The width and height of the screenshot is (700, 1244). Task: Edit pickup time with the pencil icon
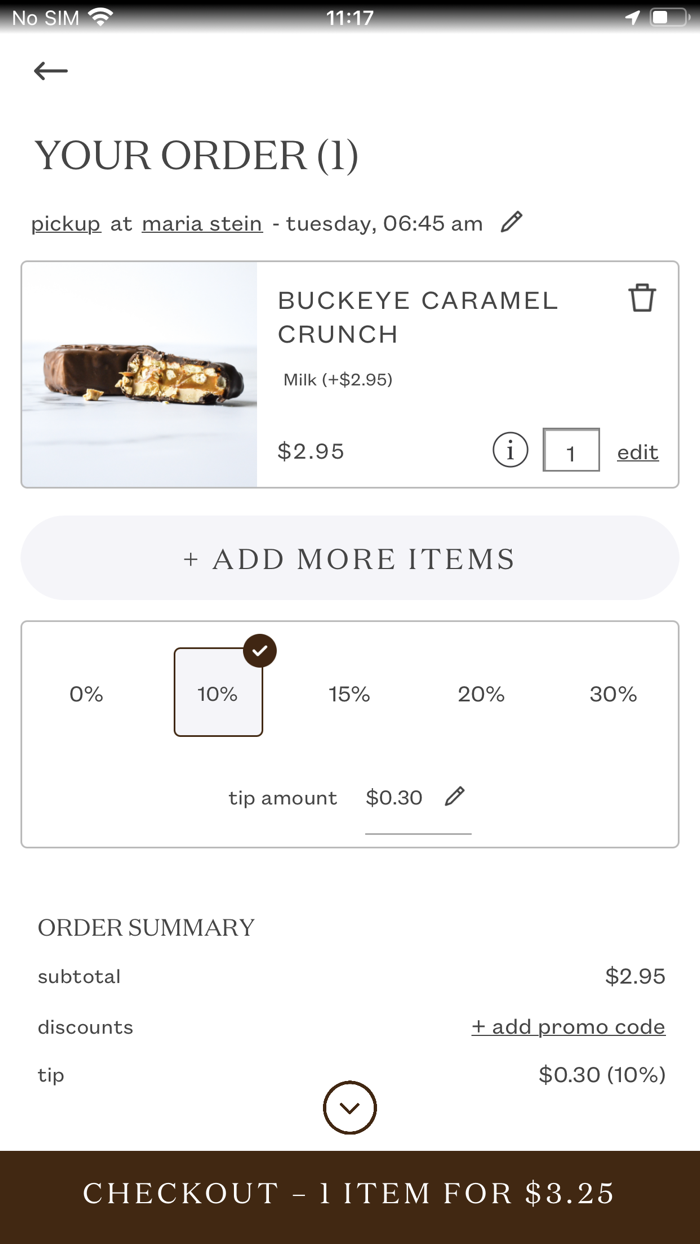[x=512, y=222]
